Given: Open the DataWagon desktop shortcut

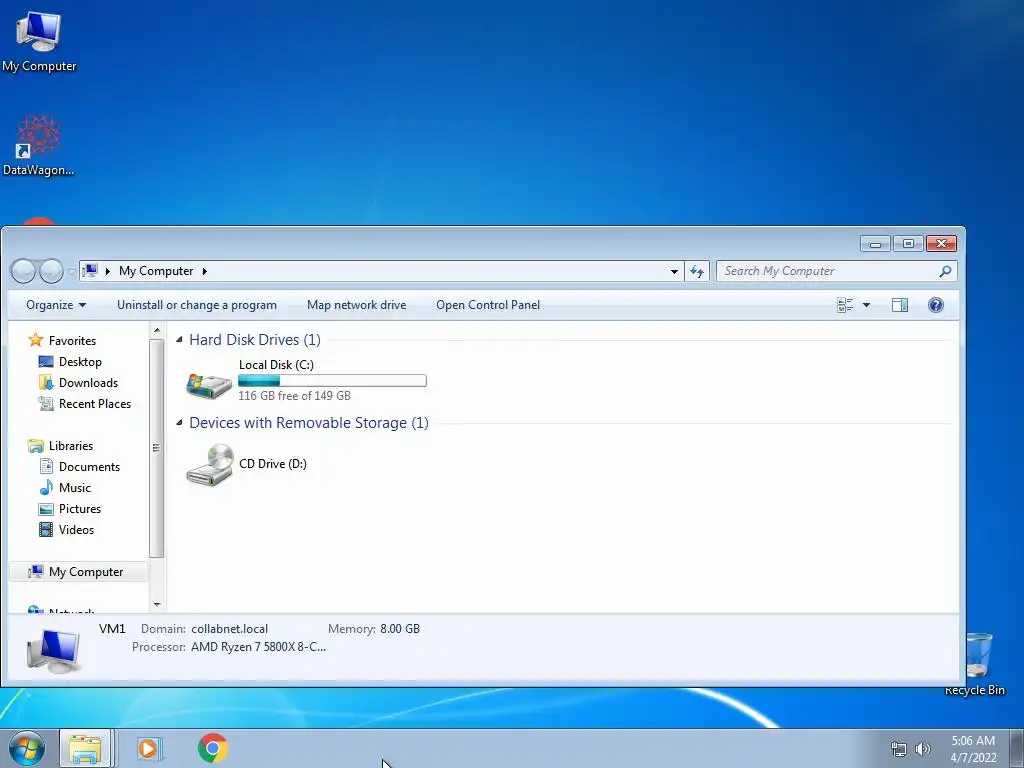Looking at the screenshot, I should pyautogui.click(x=39, y=145).
